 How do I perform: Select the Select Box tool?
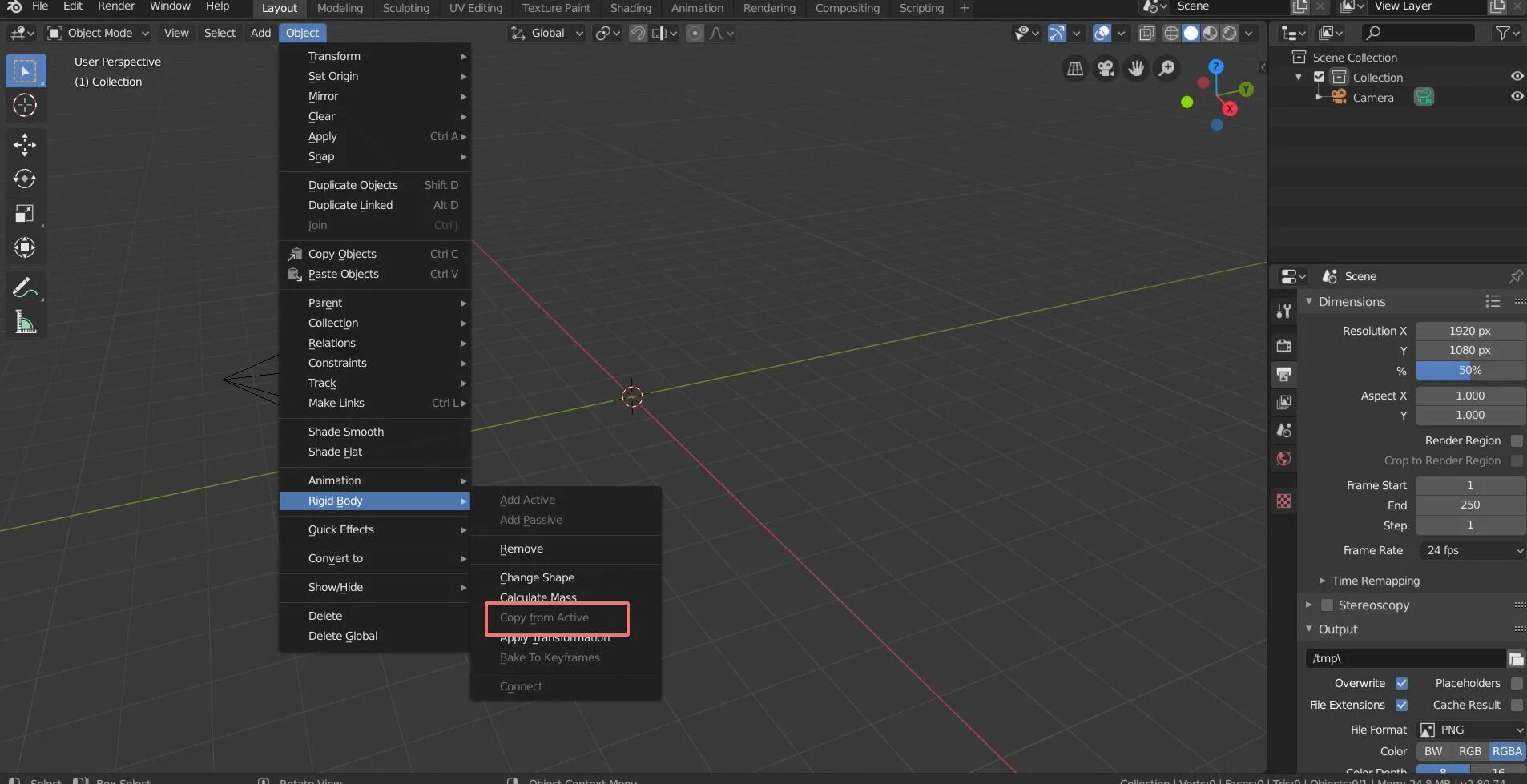pyautogui.click(x=25, y=71)
